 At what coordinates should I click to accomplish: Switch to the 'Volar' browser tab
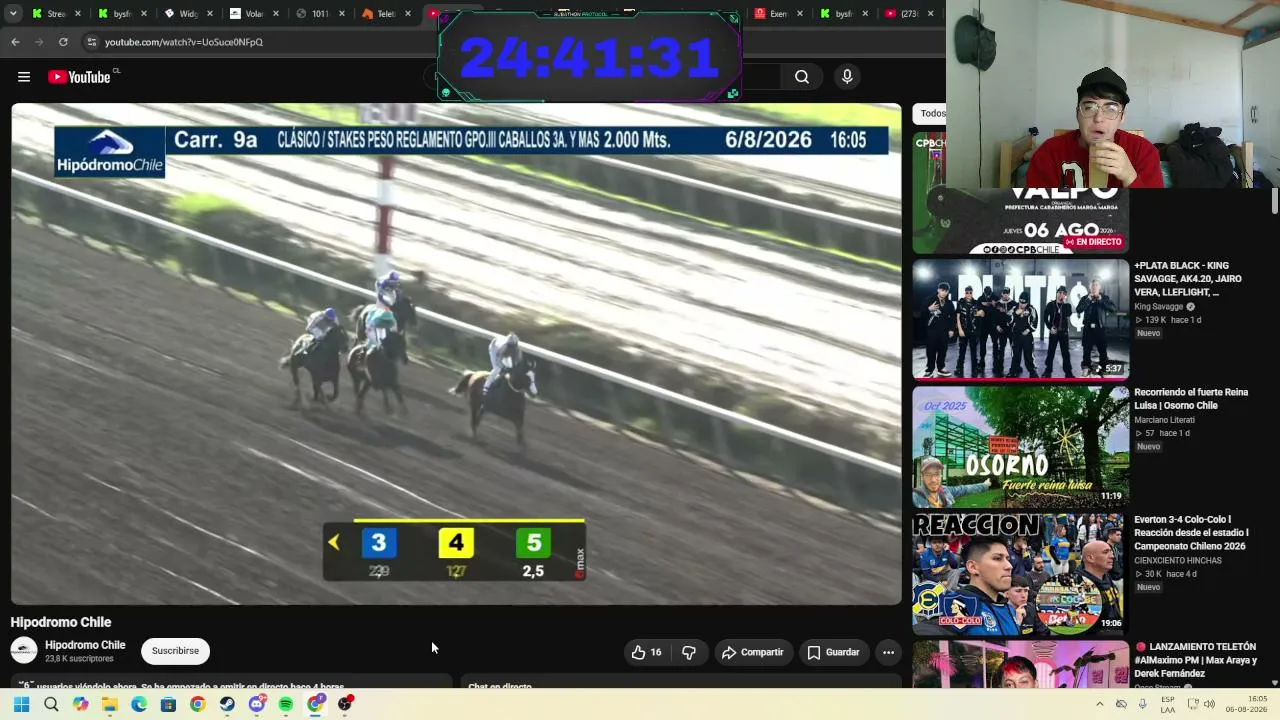tap(254, 14)
